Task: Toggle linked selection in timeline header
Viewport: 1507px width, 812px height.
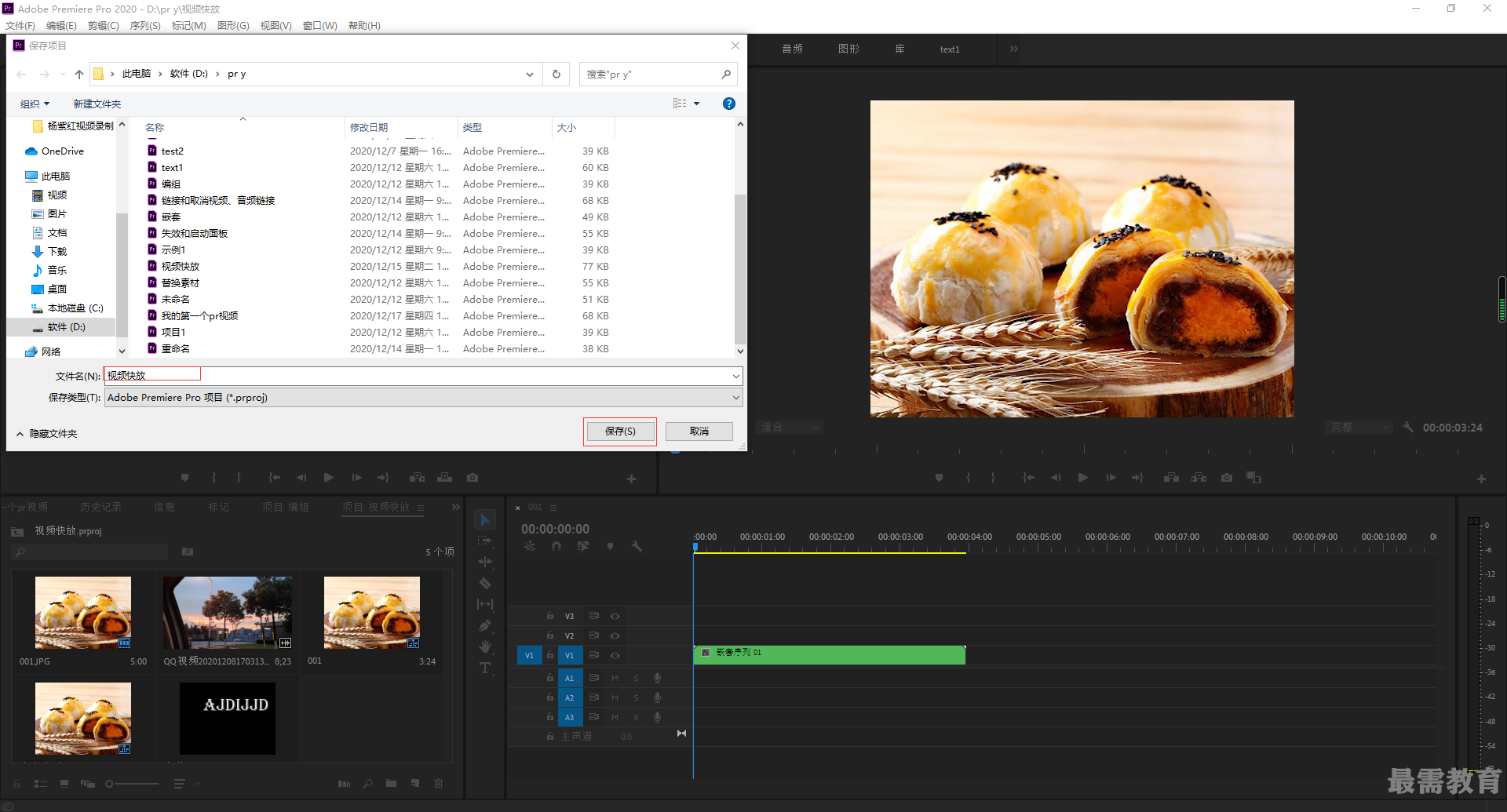Action: [583, 546]
